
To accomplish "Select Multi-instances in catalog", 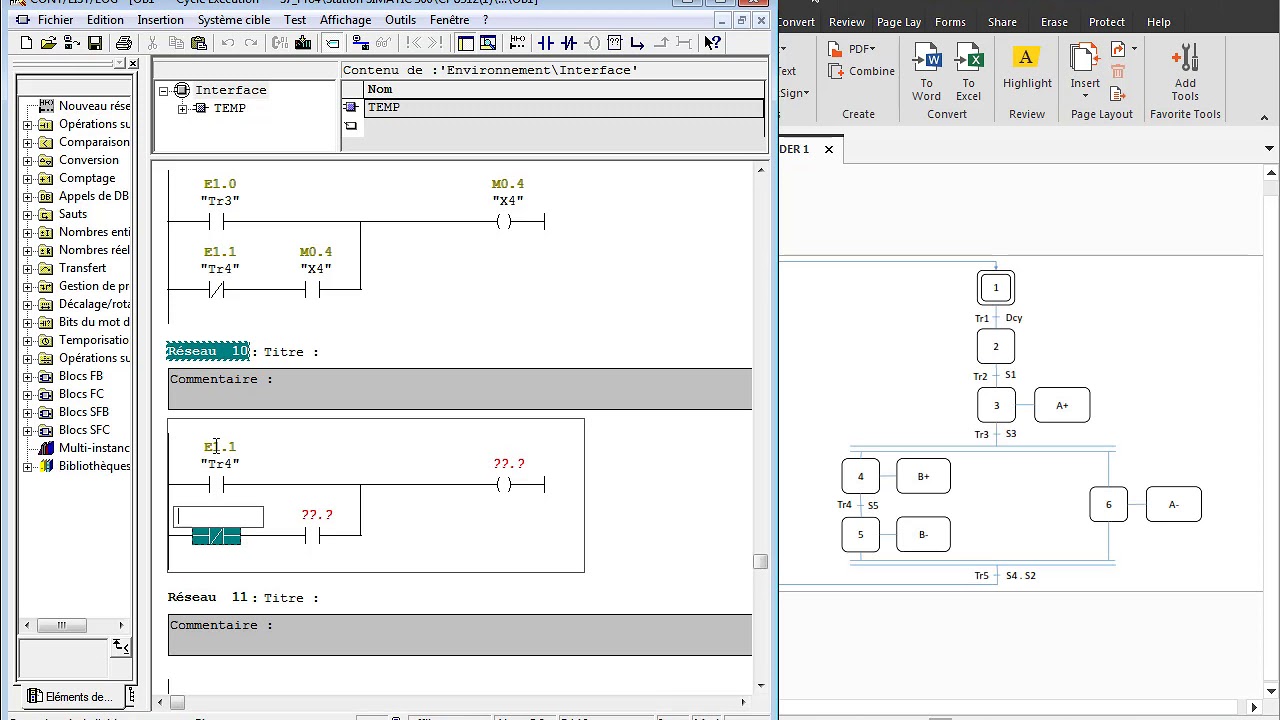I will [94, 448].
